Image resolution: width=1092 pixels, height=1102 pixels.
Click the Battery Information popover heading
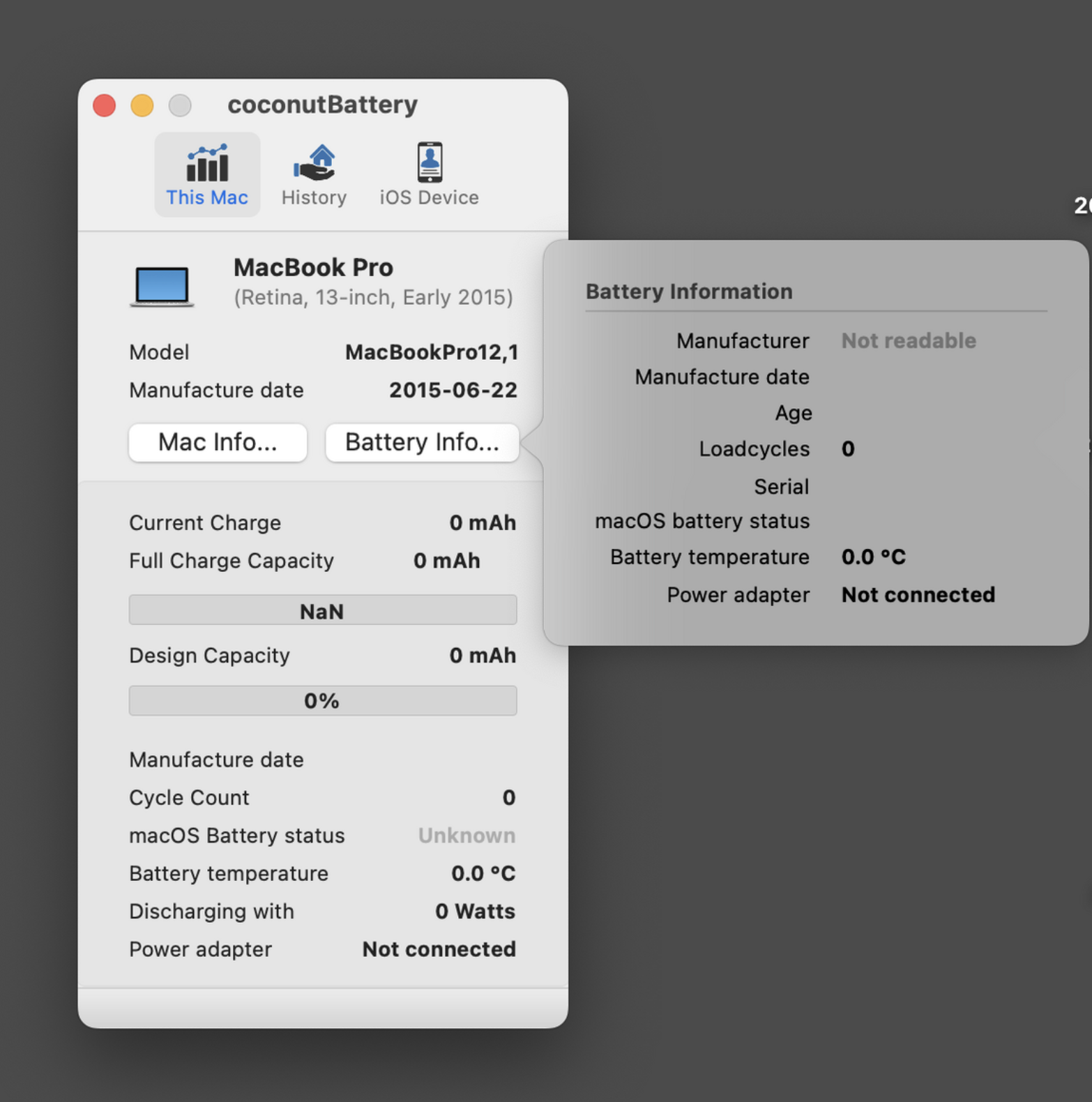[x=689, y=292]
